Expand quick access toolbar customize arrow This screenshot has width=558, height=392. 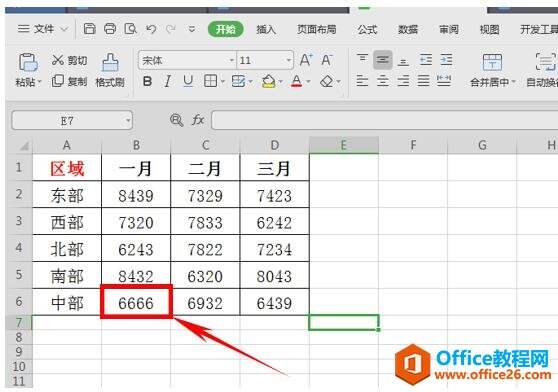point(192,29)
